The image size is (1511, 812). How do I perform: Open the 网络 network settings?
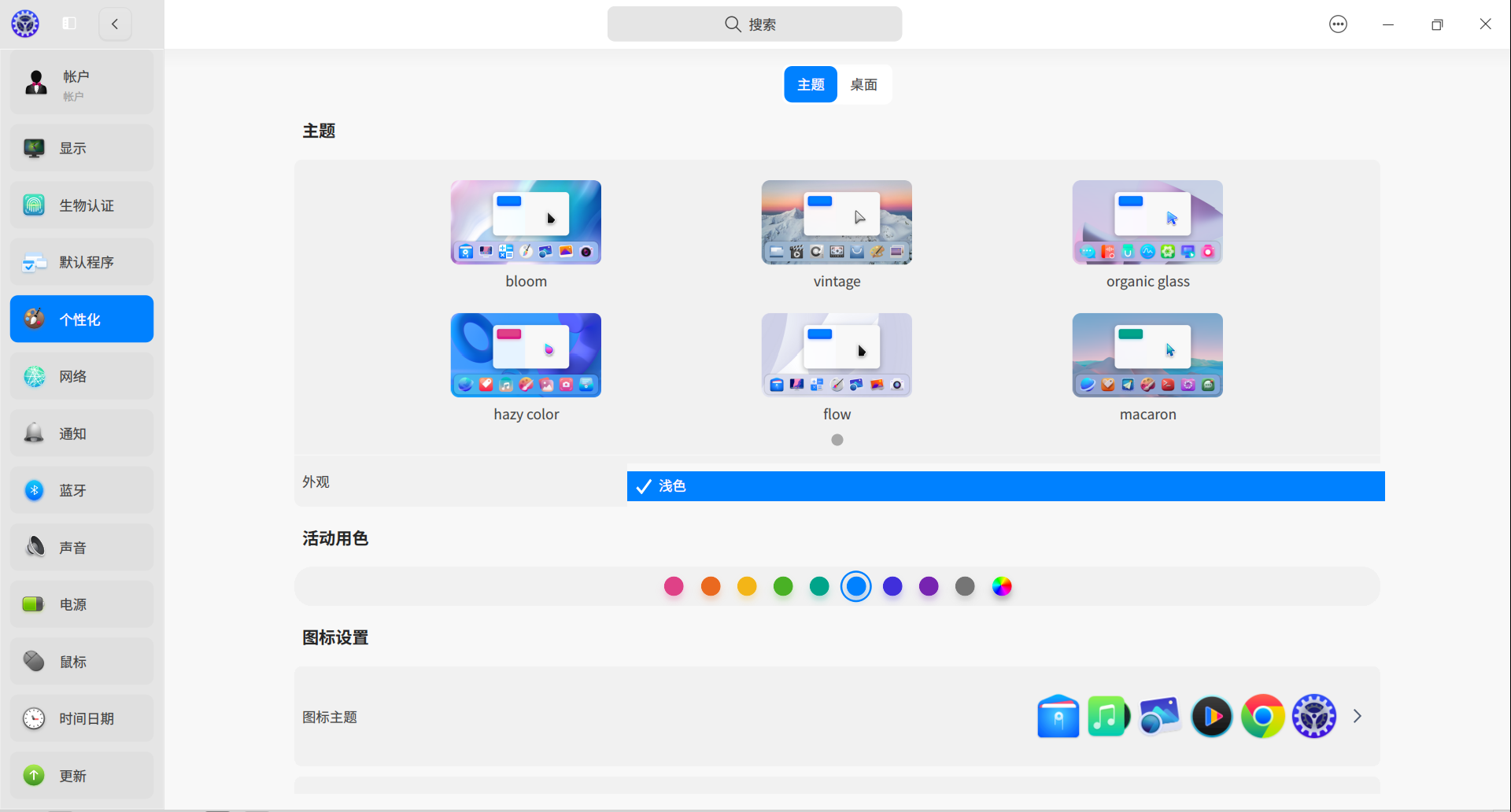point(82,376)
